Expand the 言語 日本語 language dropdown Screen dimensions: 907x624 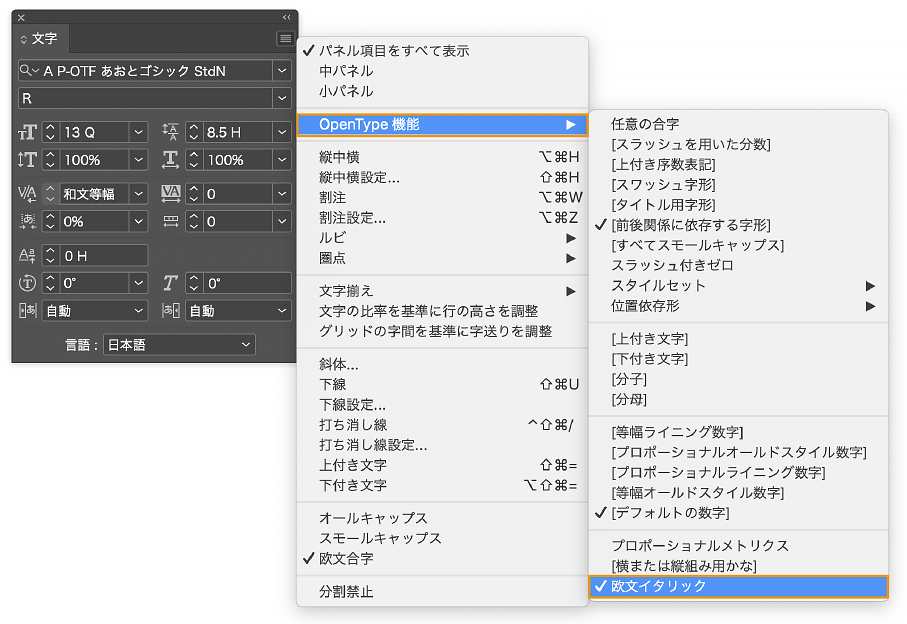click(246, 345)
